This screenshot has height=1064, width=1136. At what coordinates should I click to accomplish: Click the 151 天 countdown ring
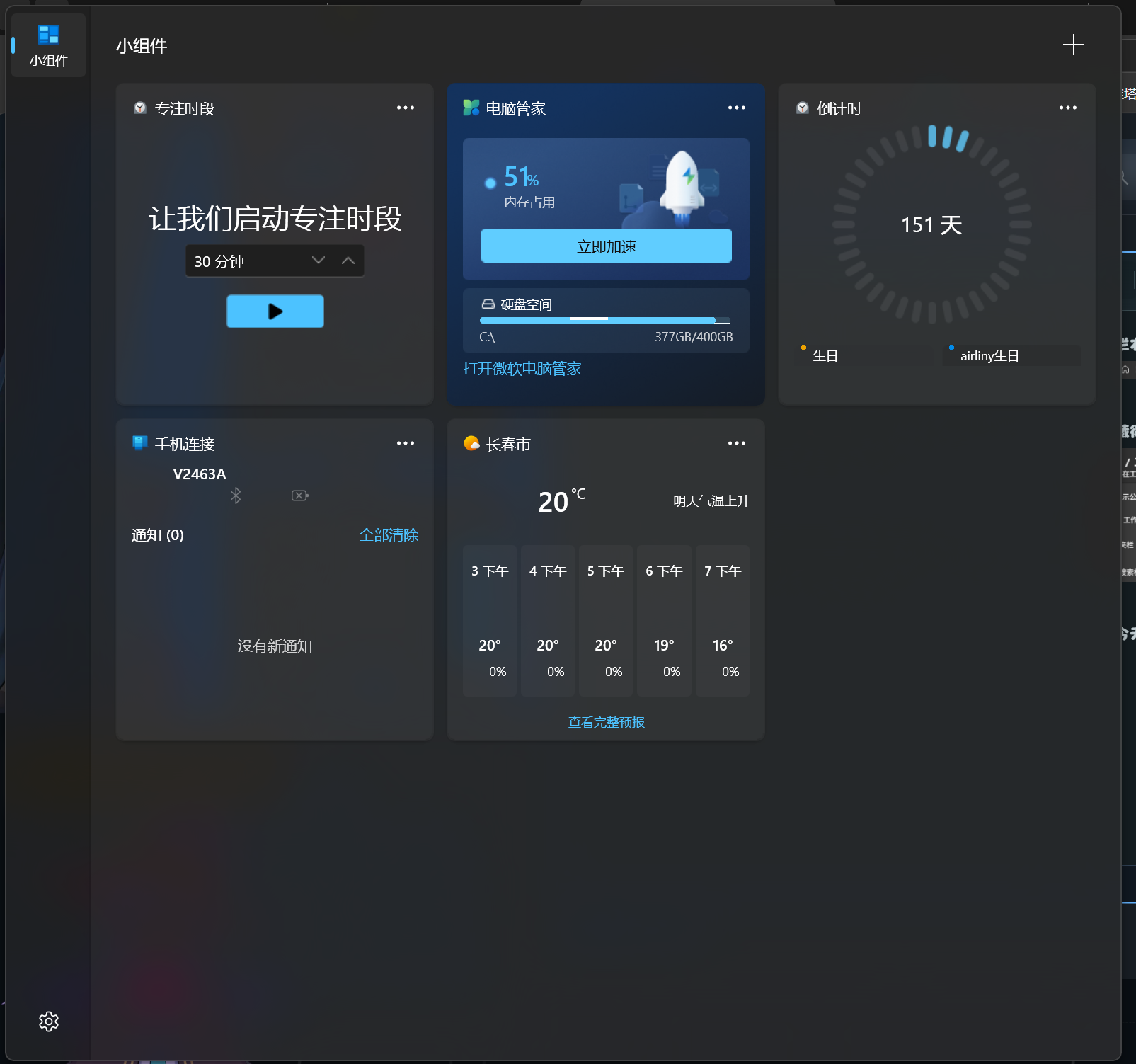tap(931, 225)
